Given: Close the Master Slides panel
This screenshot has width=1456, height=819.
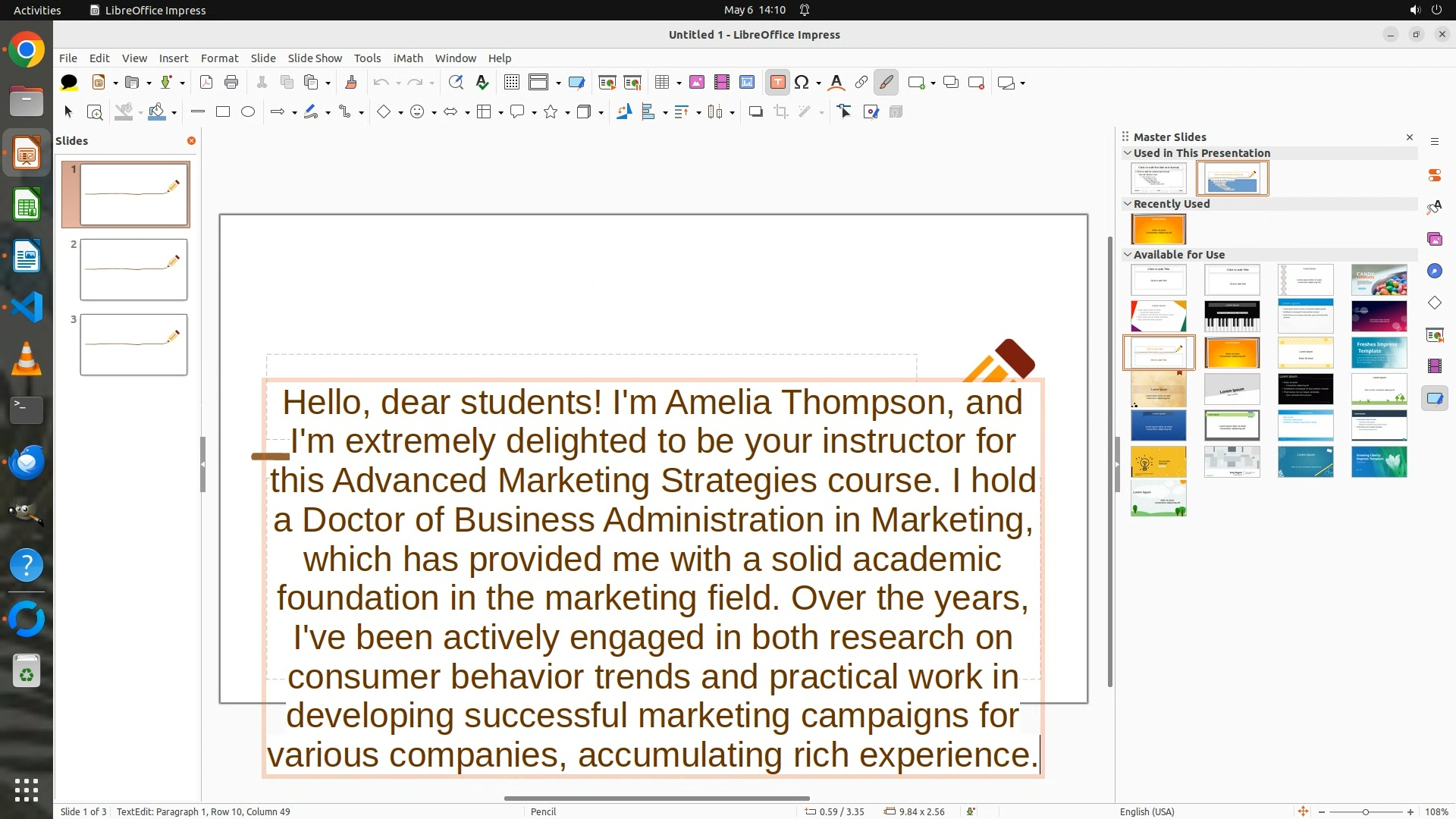Looking at the screenshot, I should [1410, 137].
